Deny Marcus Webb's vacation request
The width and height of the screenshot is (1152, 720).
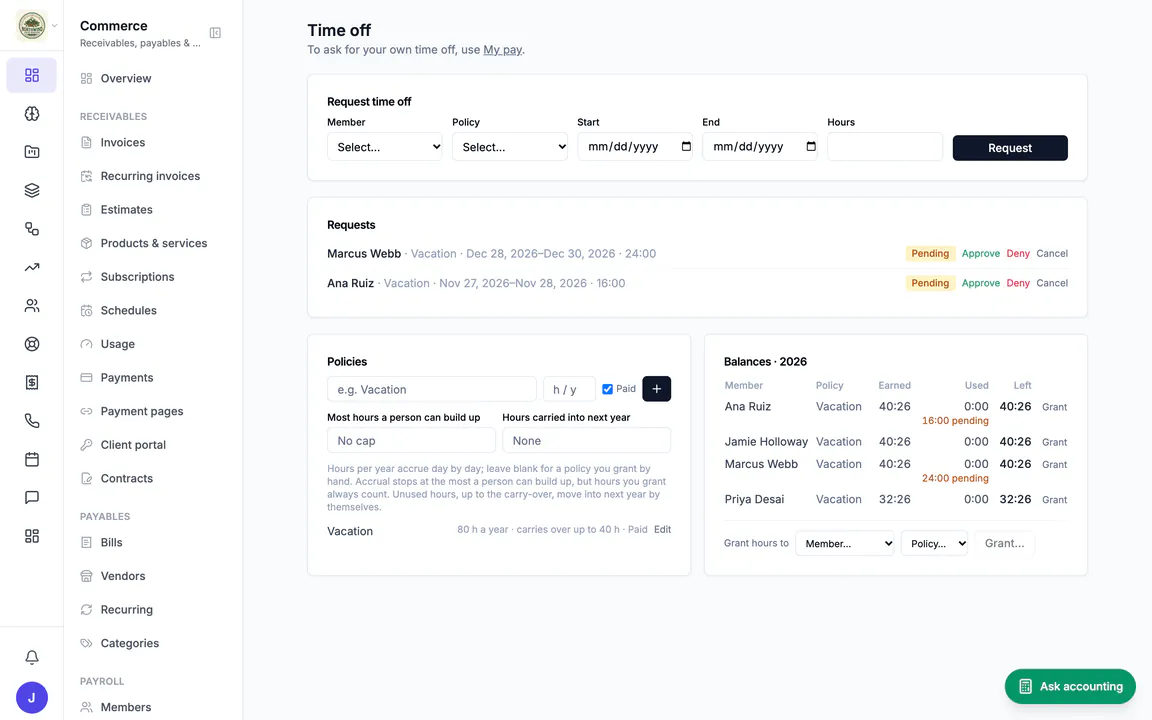click(x=1018, y=253)
